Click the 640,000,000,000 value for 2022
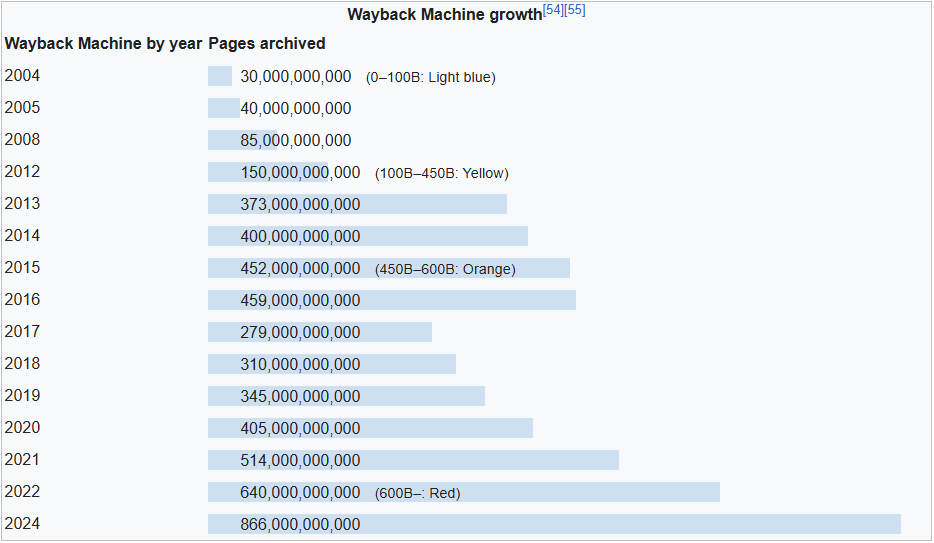Screen dimensions: 934x543 click(300, 492)
